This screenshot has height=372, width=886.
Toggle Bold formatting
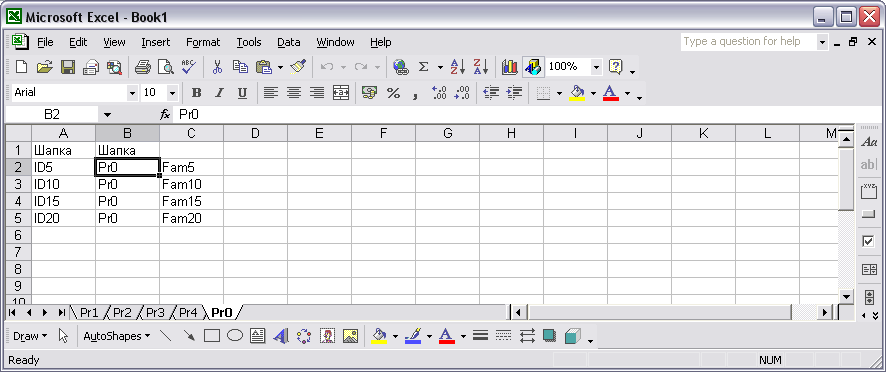click(x=196, y=93)
